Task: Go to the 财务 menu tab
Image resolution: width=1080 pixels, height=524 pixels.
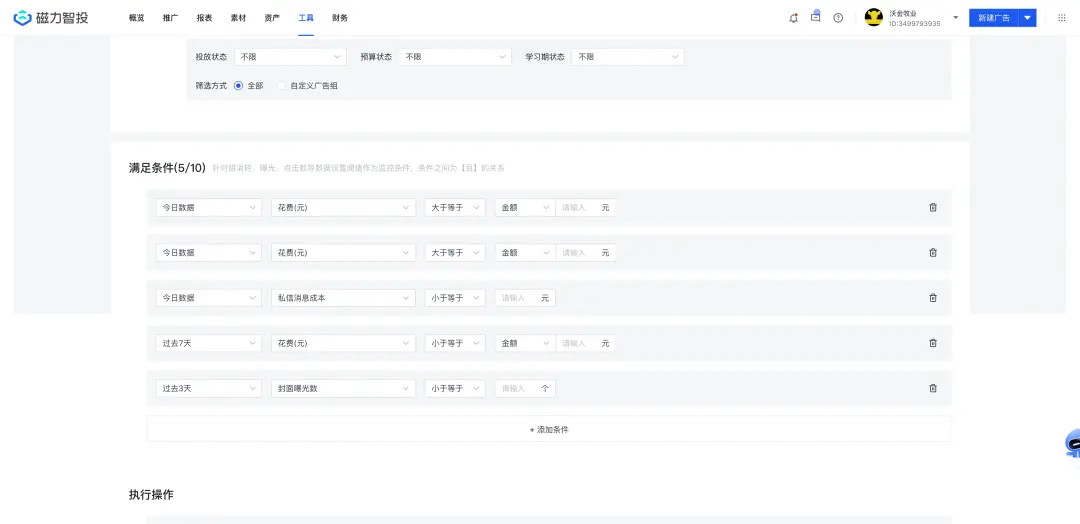Action: [x=340, y=18]
